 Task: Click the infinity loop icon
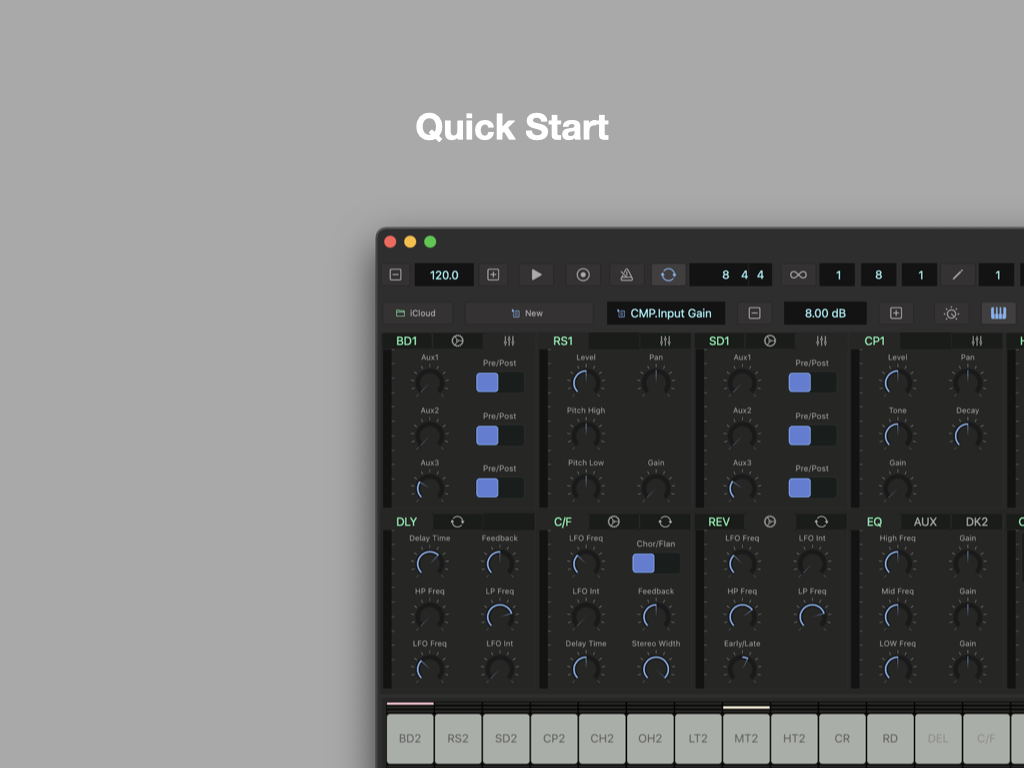point(798,275)
